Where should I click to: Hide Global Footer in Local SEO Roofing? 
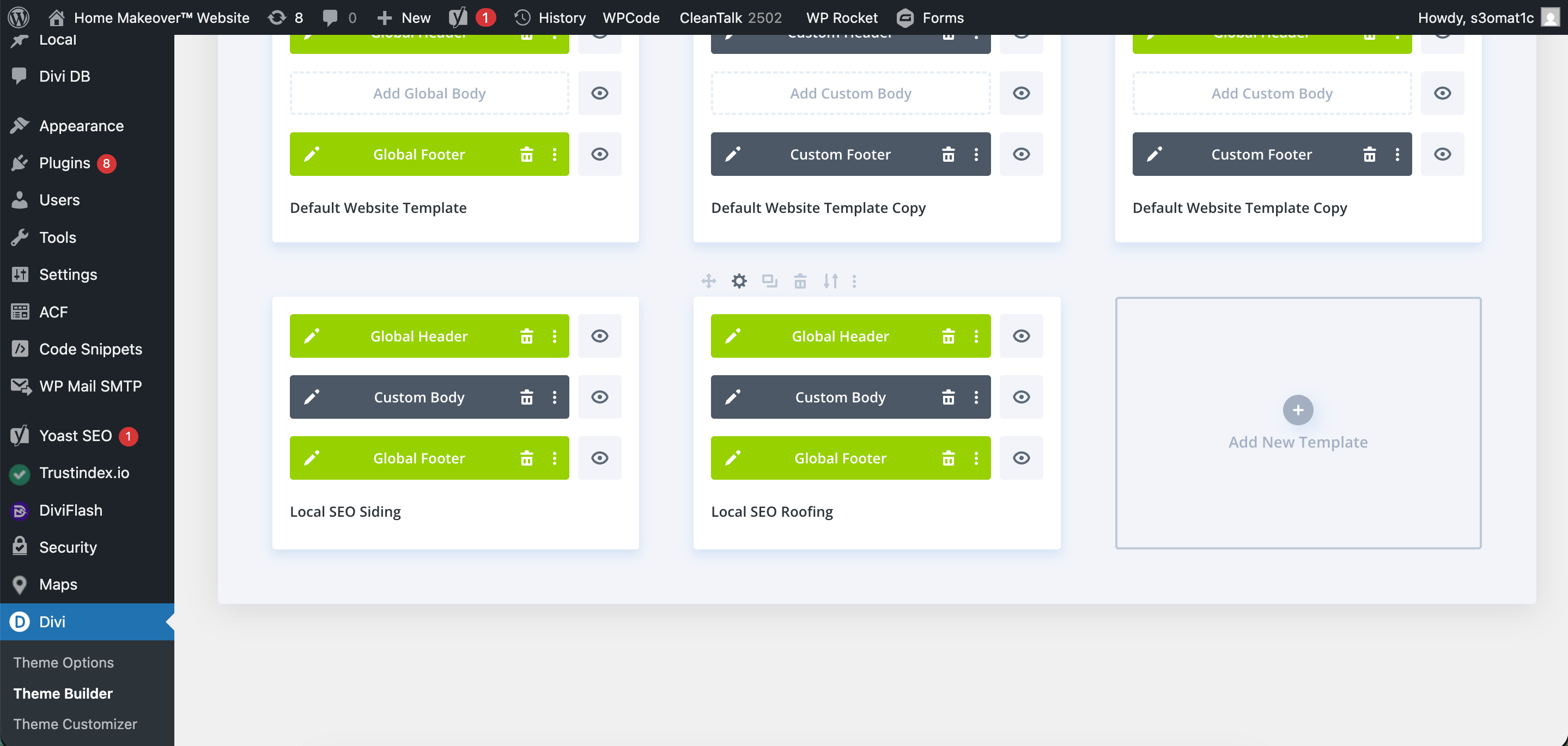tap(1022, 457)
